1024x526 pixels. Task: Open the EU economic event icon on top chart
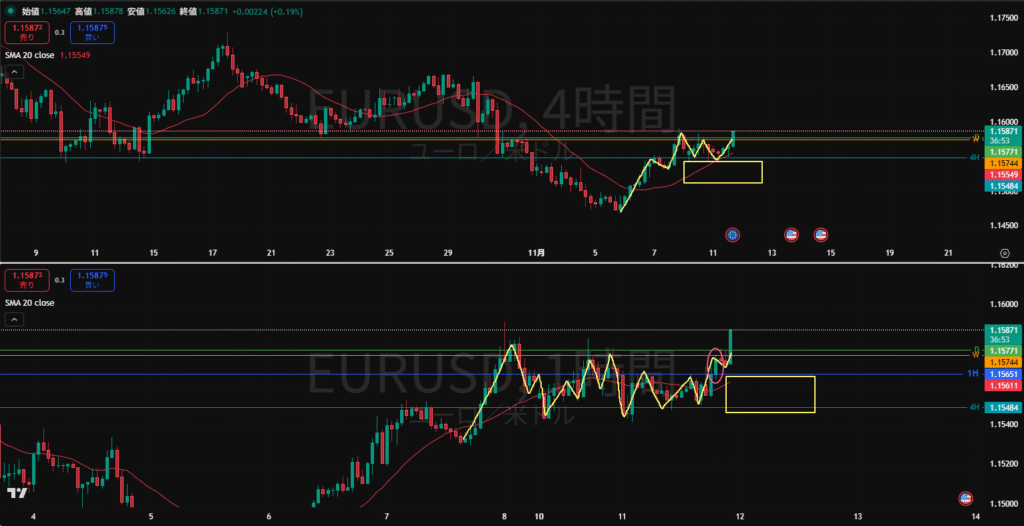coord(733,234)
